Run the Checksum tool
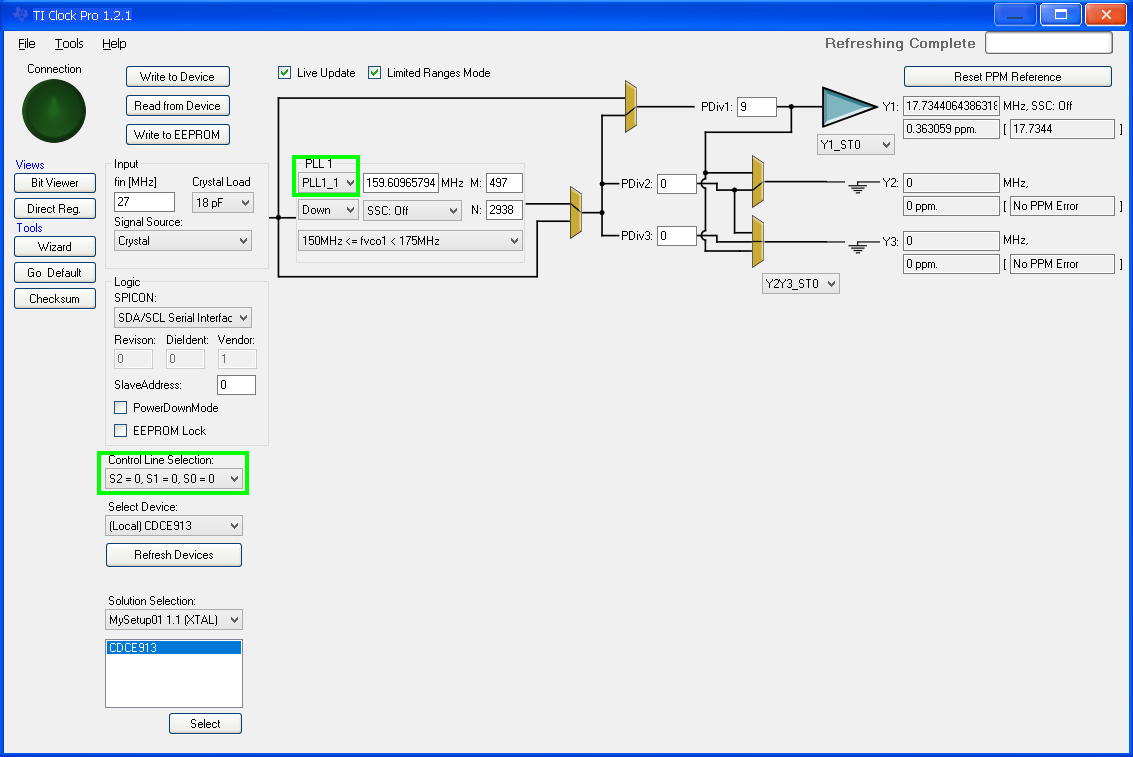Image resolution: width=1133 pixels, height=757 pixels. point(55,298)
